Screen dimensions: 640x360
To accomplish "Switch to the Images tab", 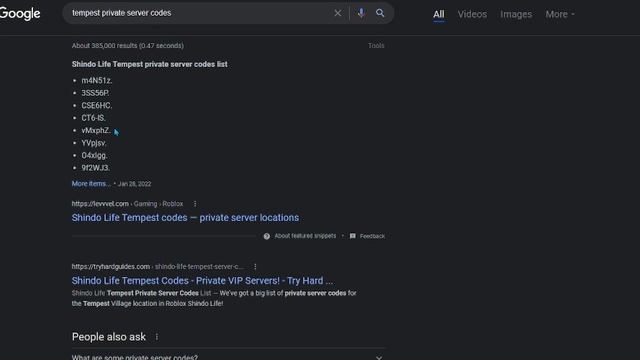I will pyautogui.click(x=516, y=14).
